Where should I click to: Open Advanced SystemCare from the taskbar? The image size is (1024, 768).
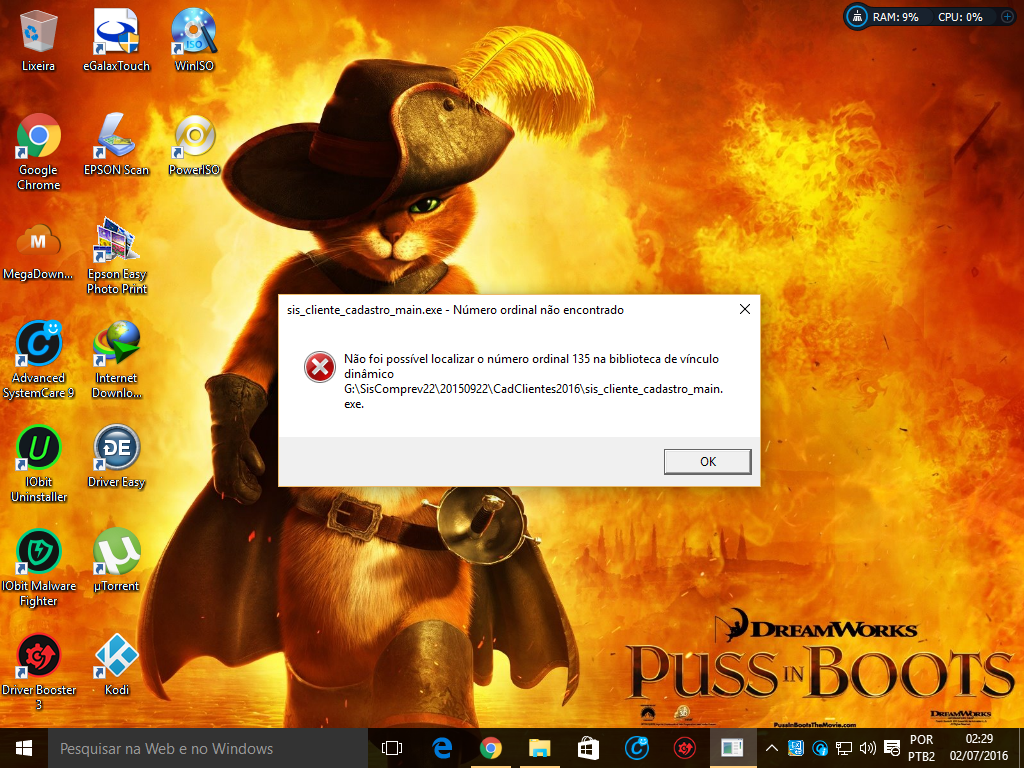tap(637, 748)
